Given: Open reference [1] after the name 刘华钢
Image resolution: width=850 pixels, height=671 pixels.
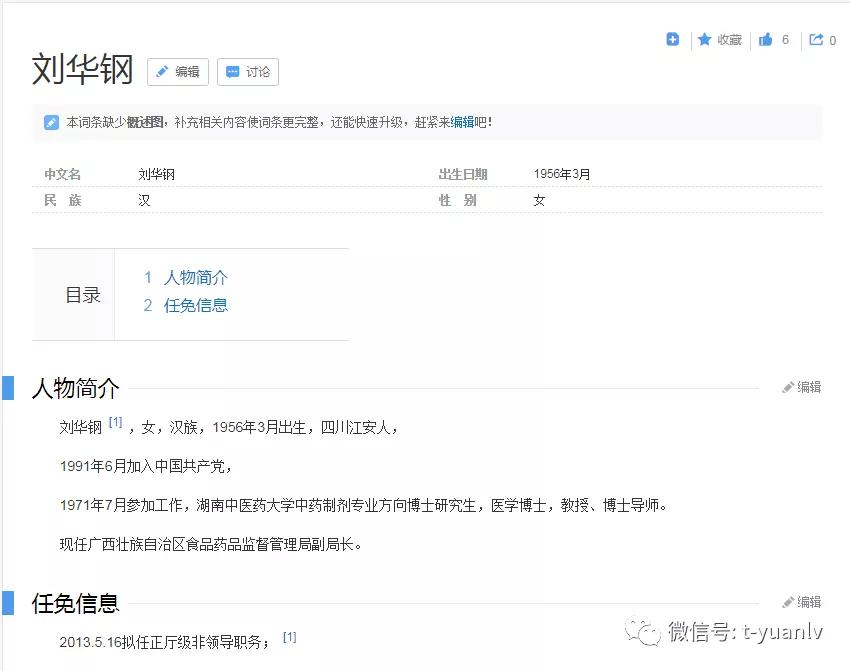Looking at the screenshot, I should (x=116, y=423).
